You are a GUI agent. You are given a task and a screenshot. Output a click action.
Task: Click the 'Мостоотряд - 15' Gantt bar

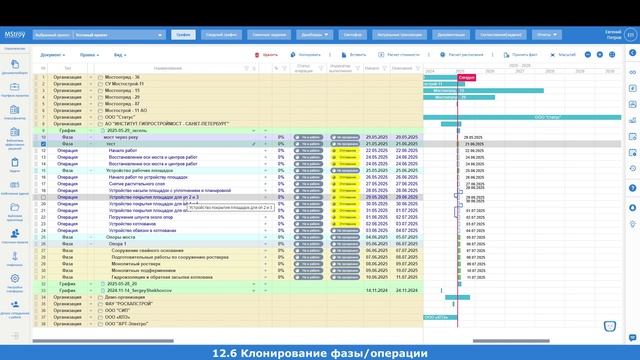pyautogui.click(x=484, y=91)
